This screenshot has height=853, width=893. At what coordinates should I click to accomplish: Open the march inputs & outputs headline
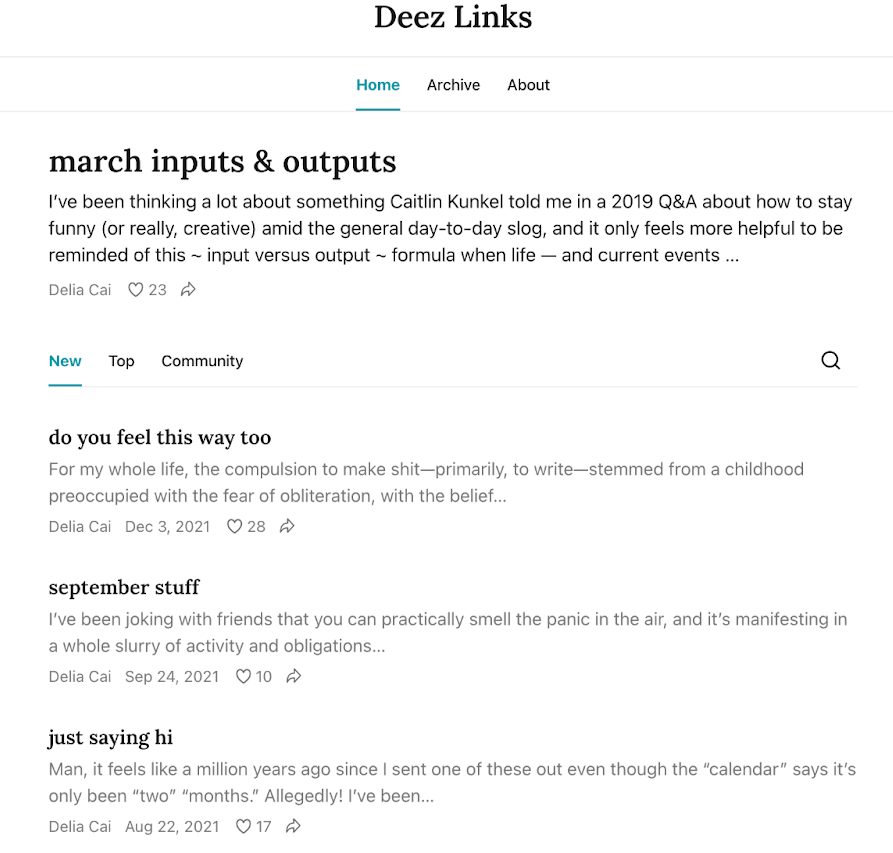click(222, 162)
